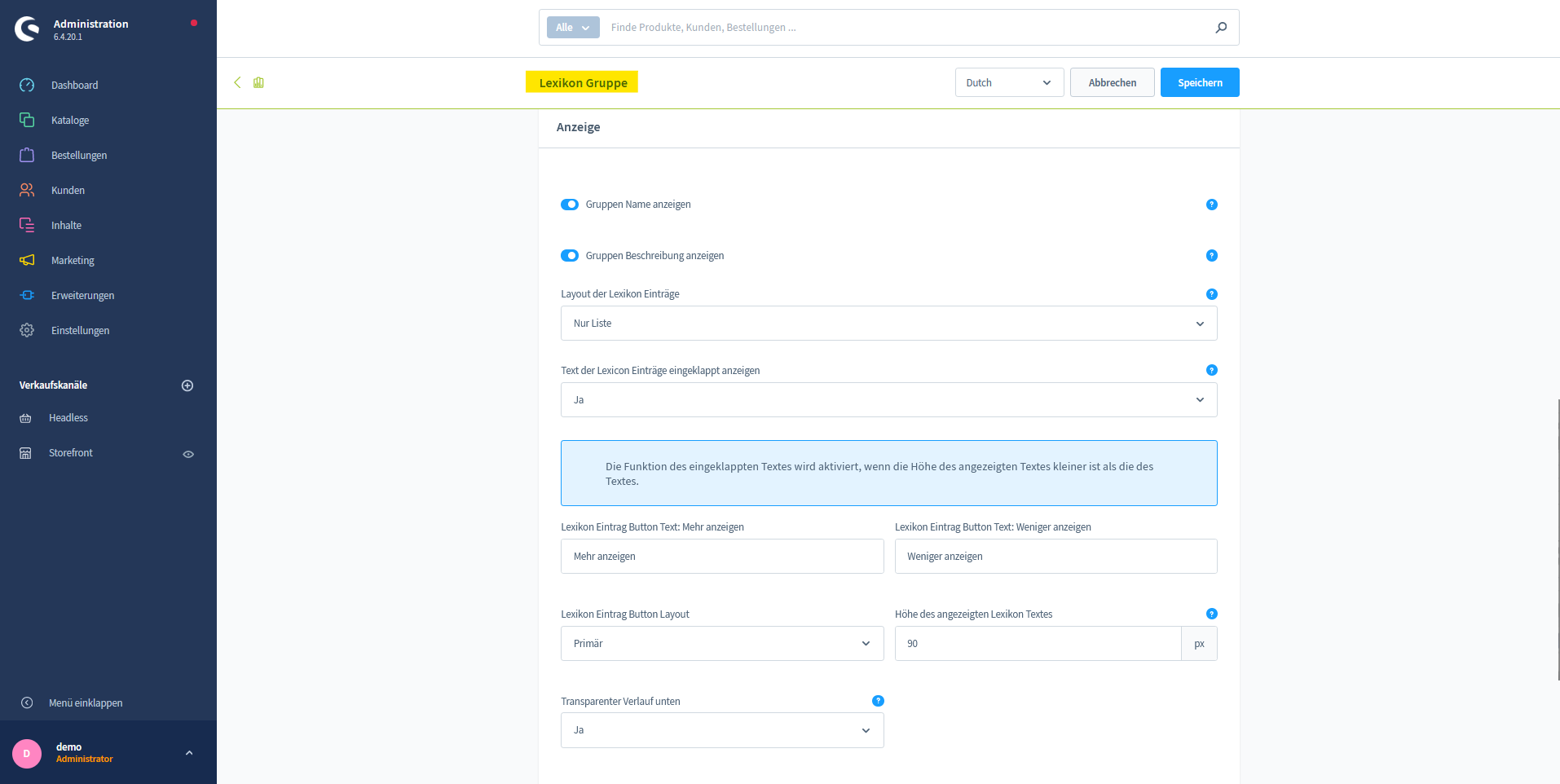Open Layout der Lexikon Einträge dropdown
Viewport: 1560px width, 784px height.
(x=888, y=324)
